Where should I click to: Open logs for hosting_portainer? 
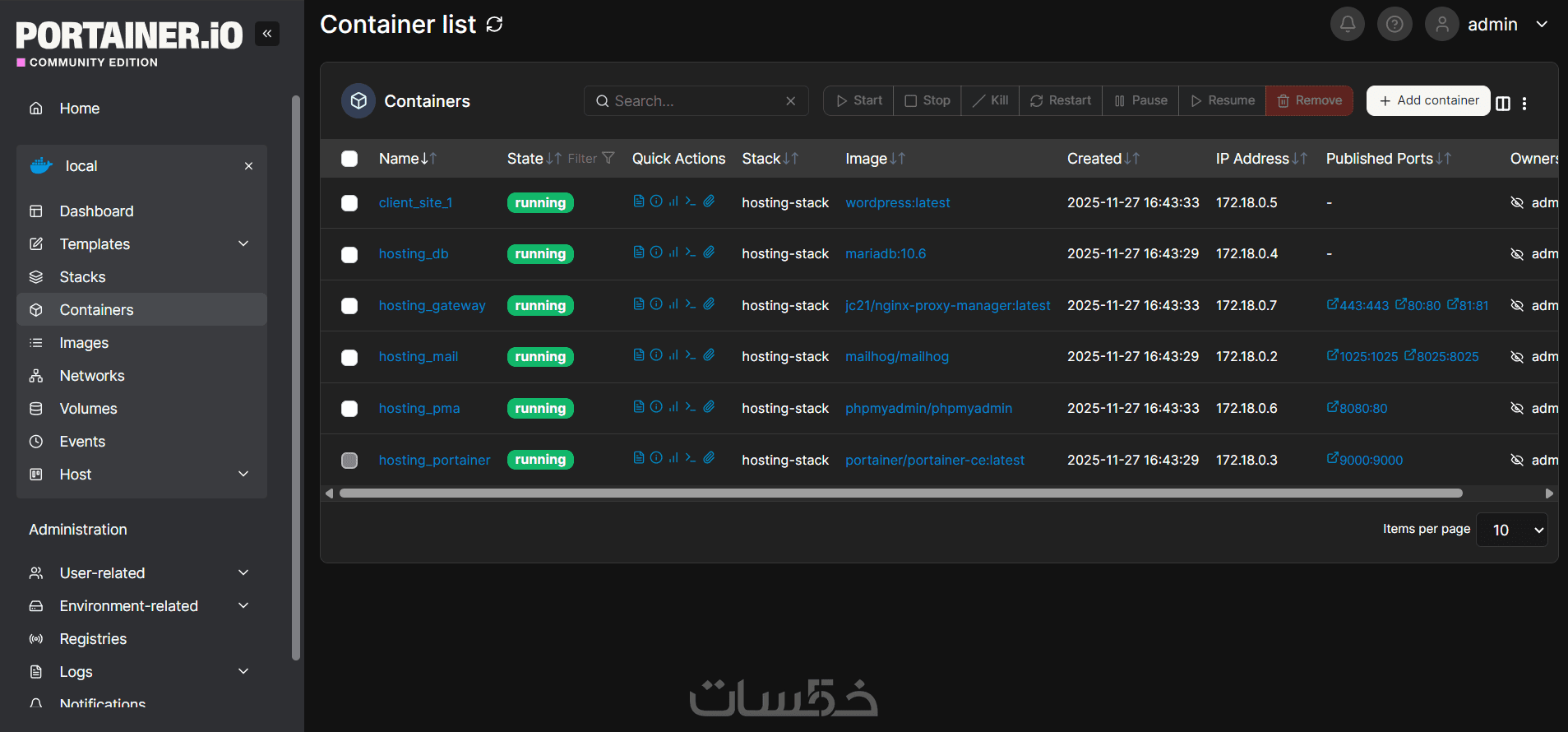(x=639, y=457)
